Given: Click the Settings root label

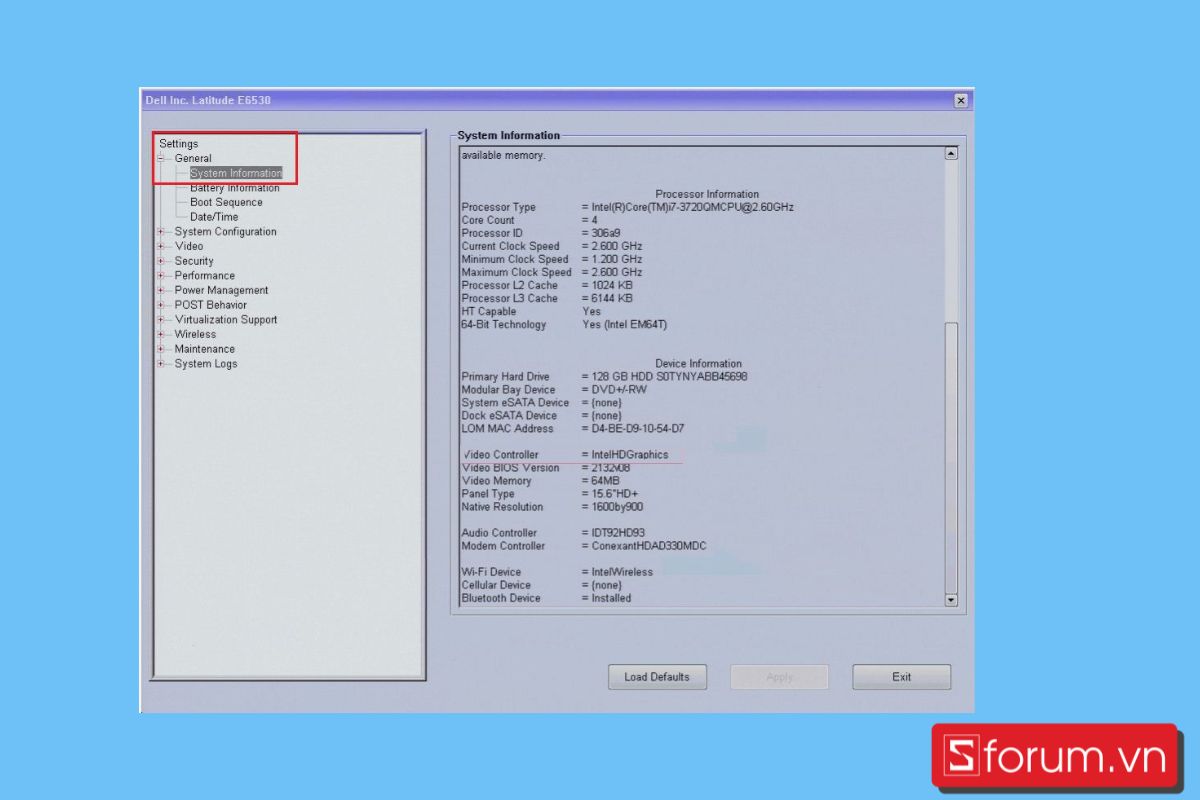Looking at the screenshot, I should tap(179, 144).
